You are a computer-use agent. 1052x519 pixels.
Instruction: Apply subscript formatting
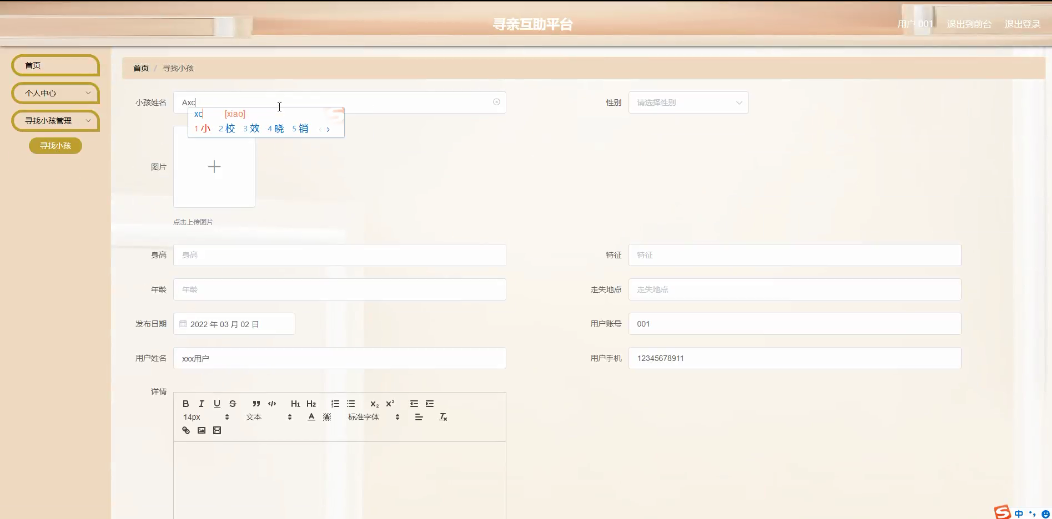pyautogui.click(x=374, y=404)
